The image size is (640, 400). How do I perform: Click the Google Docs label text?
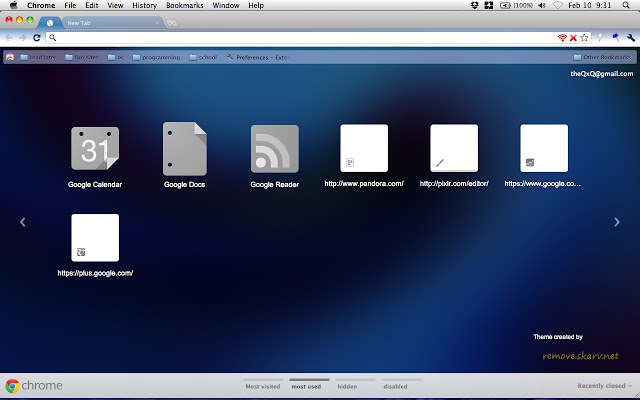coord(184,184)
